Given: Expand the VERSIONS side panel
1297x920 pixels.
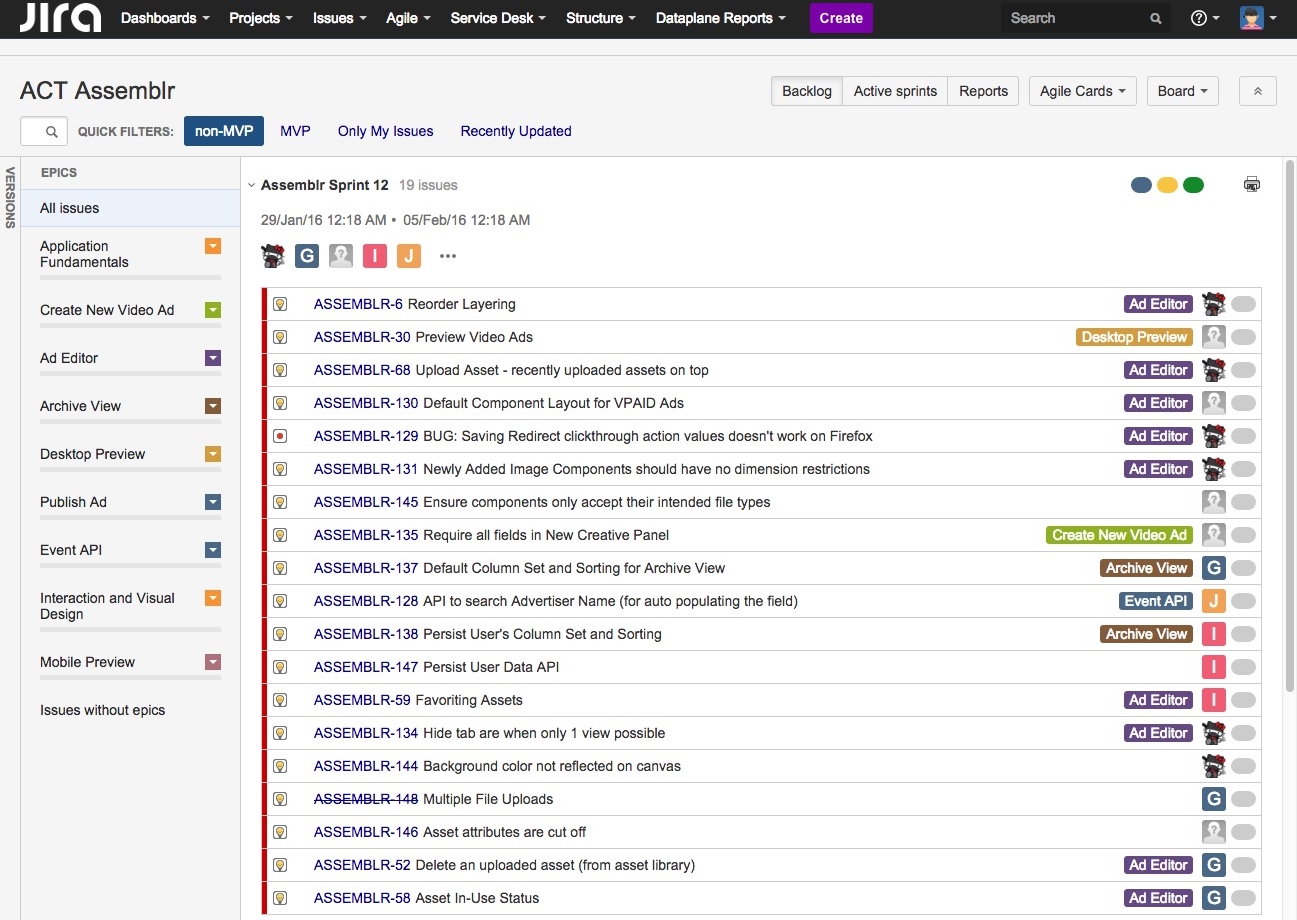Looking at the screenshot, I should [10, 197].
